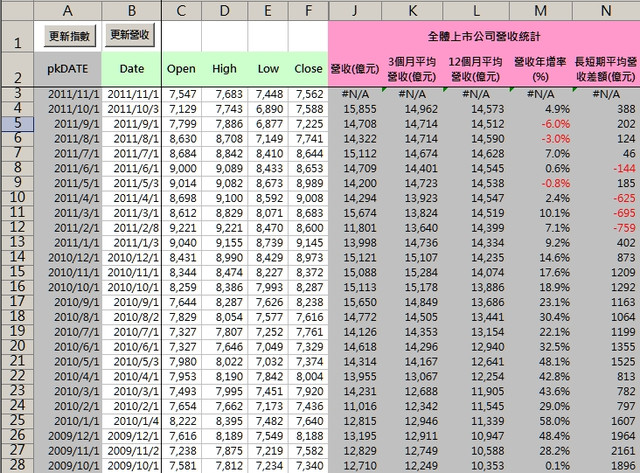
Task: Select column B header
Action: tap(131, 10)
